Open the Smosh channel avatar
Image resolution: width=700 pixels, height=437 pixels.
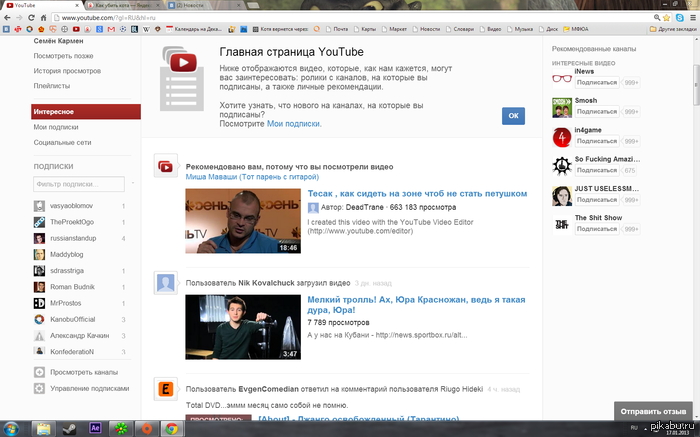pos(561,107)
